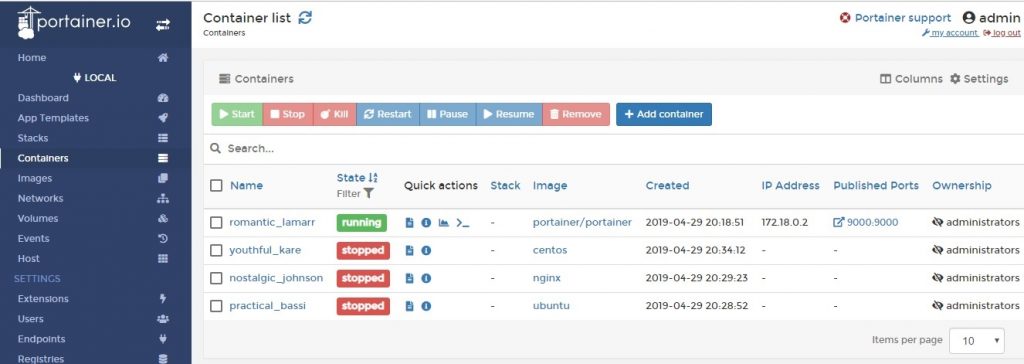The width and height of the screenshot is (1024, 364).
Task: Open the Columns options
Action: (911, 79)
